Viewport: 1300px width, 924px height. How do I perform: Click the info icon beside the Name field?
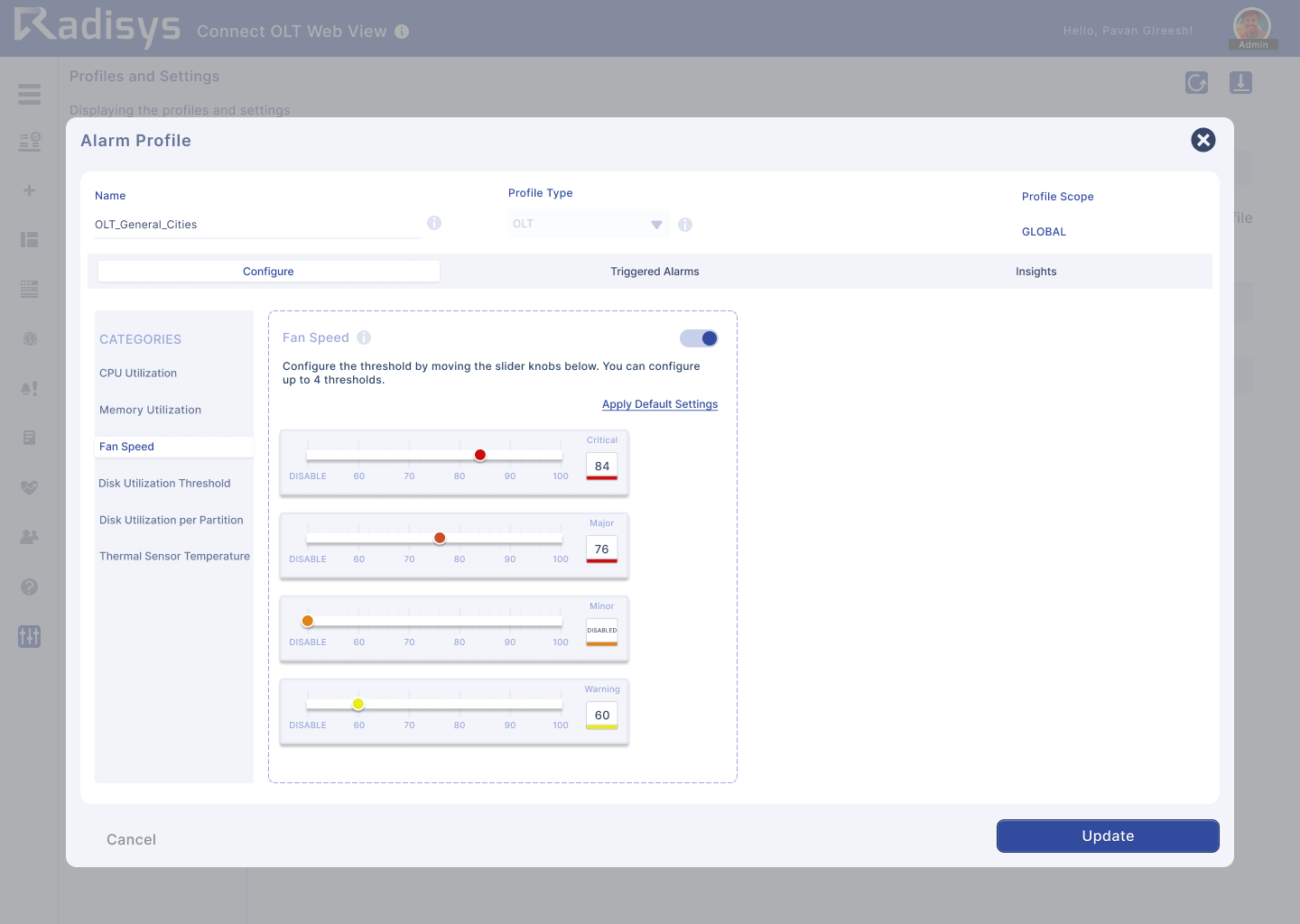(x=434, y=222)
